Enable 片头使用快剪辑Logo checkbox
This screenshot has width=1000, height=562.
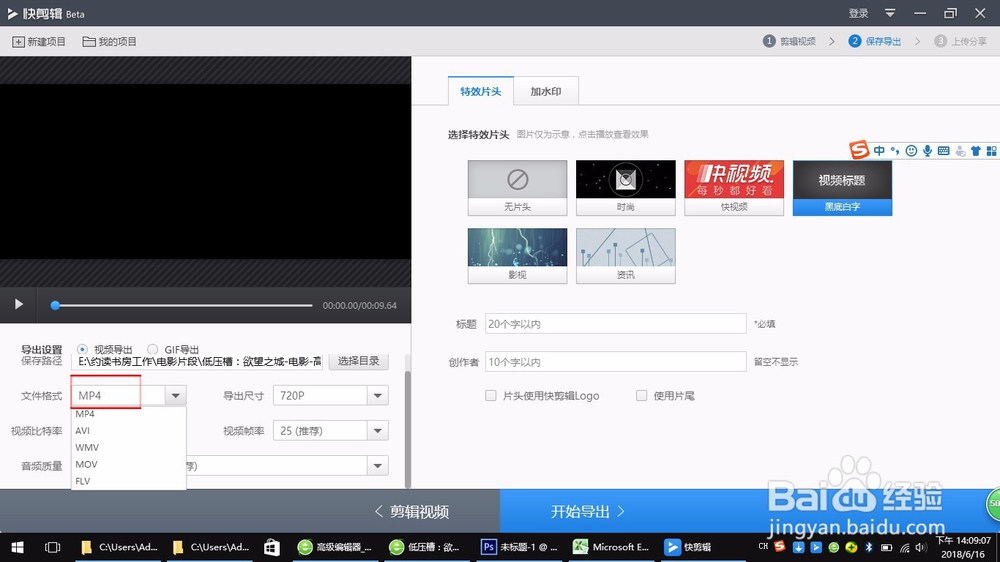tap(490, 396)
